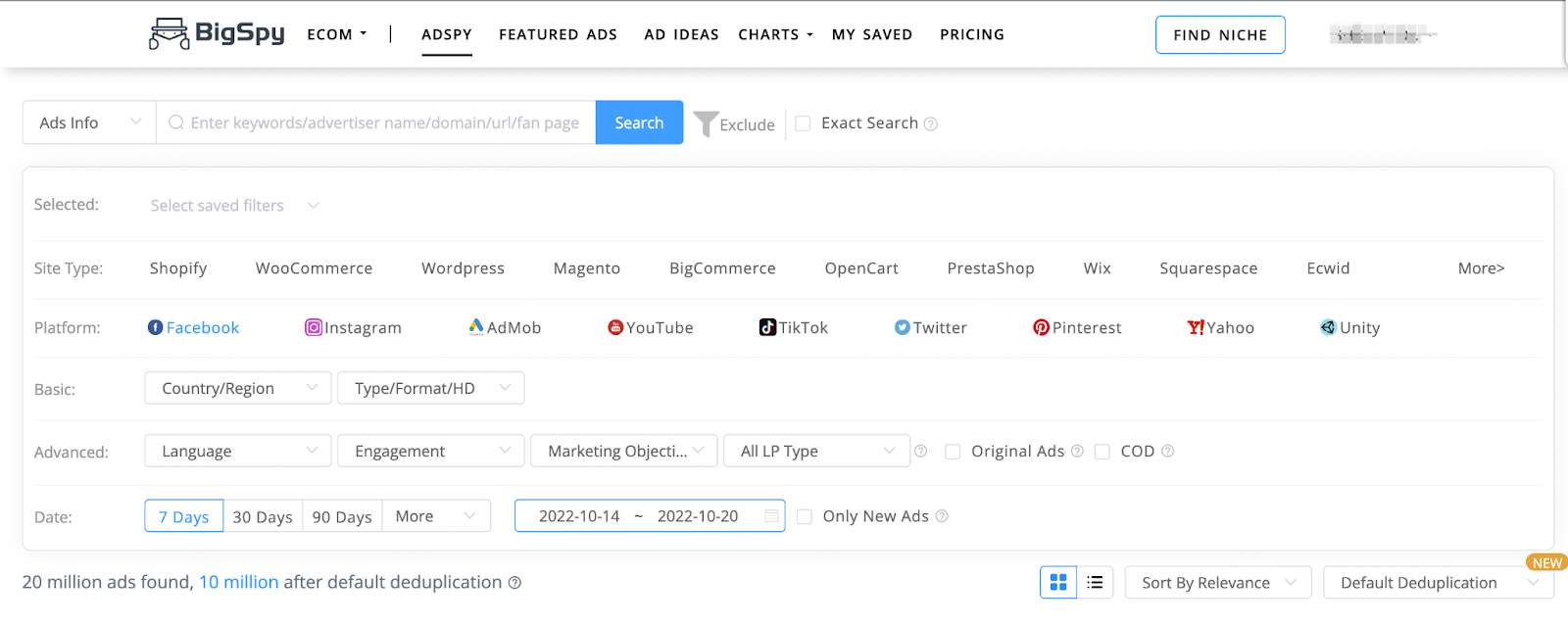The width and height of the screenshot is (1568, 625).
Task: Select the AdMob platform icon
Action: click(476, 327)
